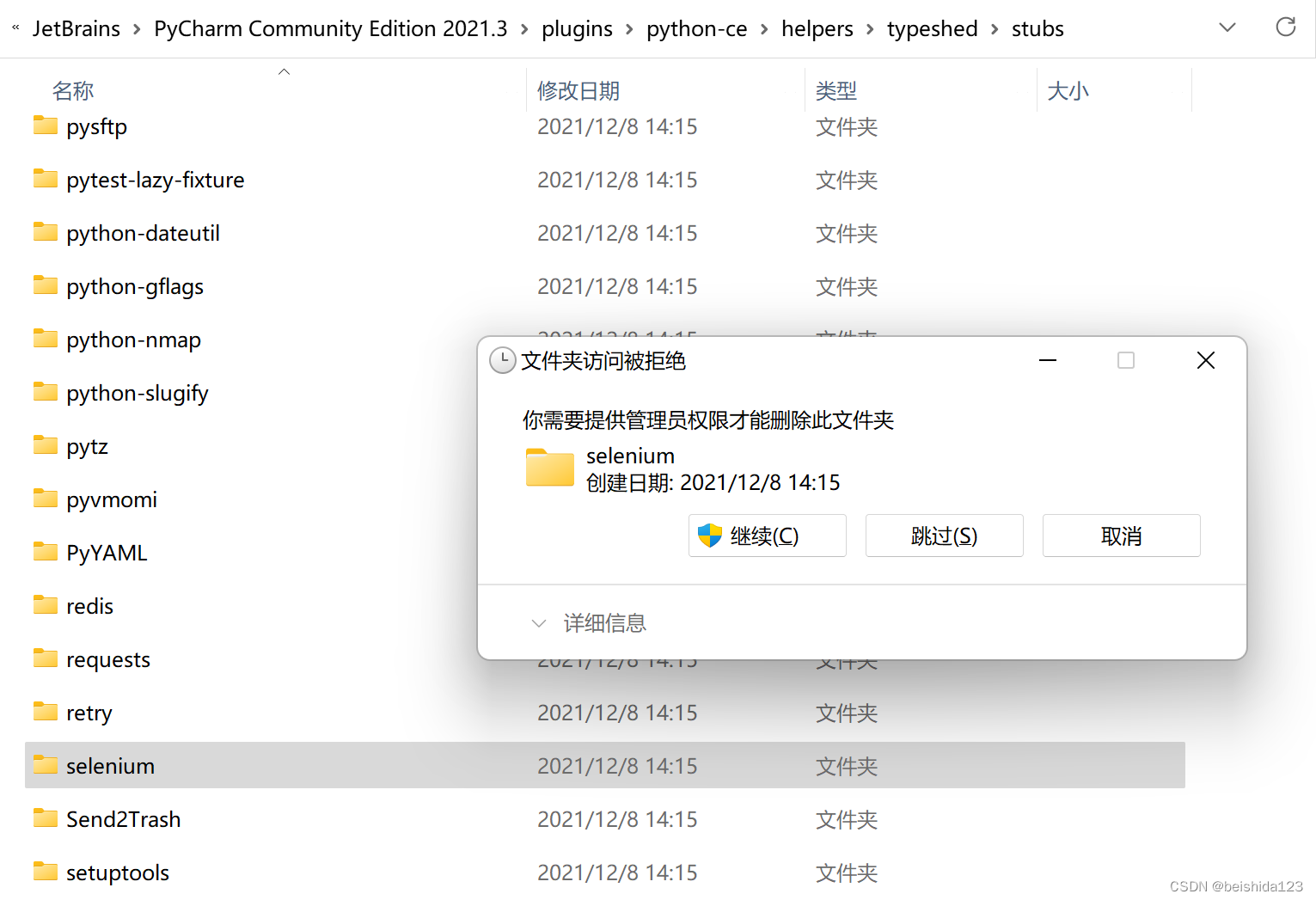
Task: Click the clock icon in the dialog title bar
Action: coord(502,360)
